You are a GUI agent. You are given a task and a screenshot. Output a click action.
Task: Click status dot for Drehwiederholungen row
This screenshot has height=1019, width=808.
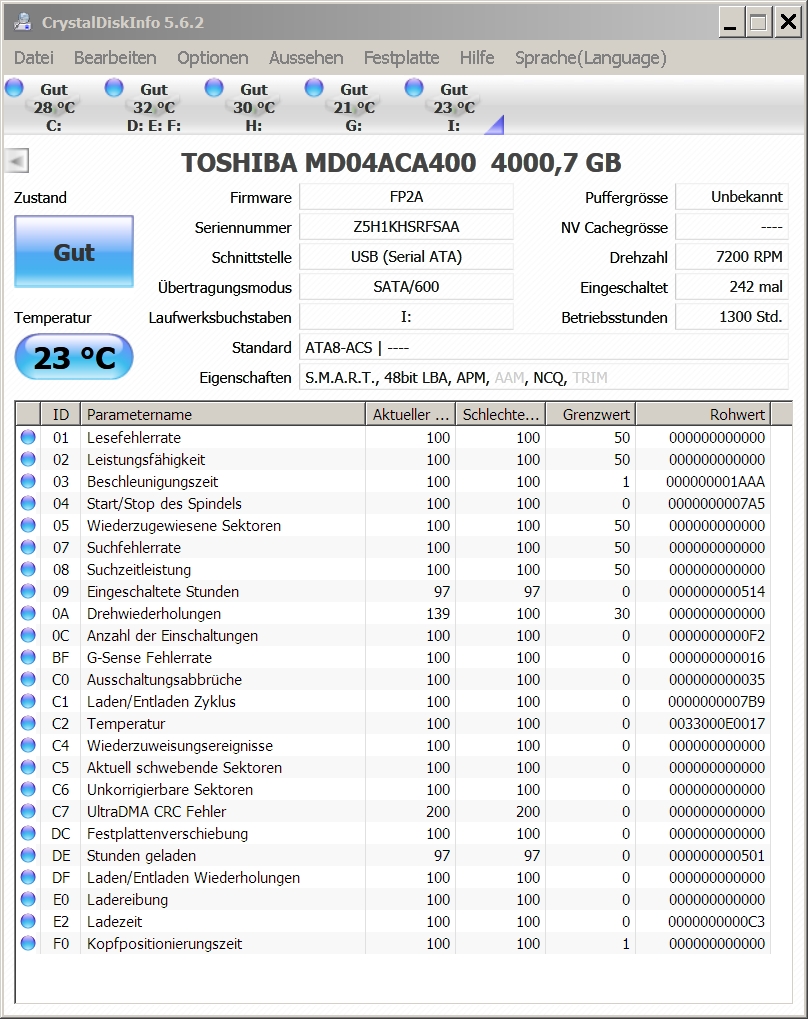click(x=28, y=613)
